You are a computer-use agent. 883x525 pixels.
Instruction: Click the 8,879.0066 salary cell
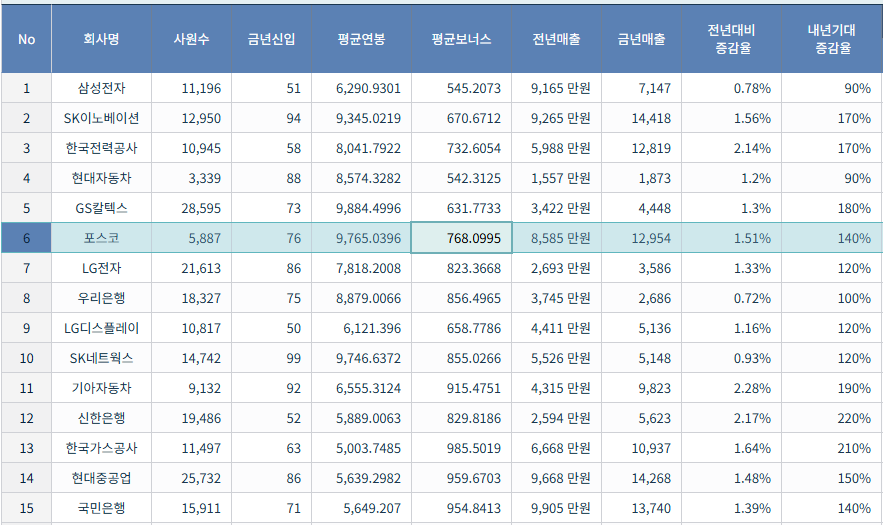tap(362, 298)
